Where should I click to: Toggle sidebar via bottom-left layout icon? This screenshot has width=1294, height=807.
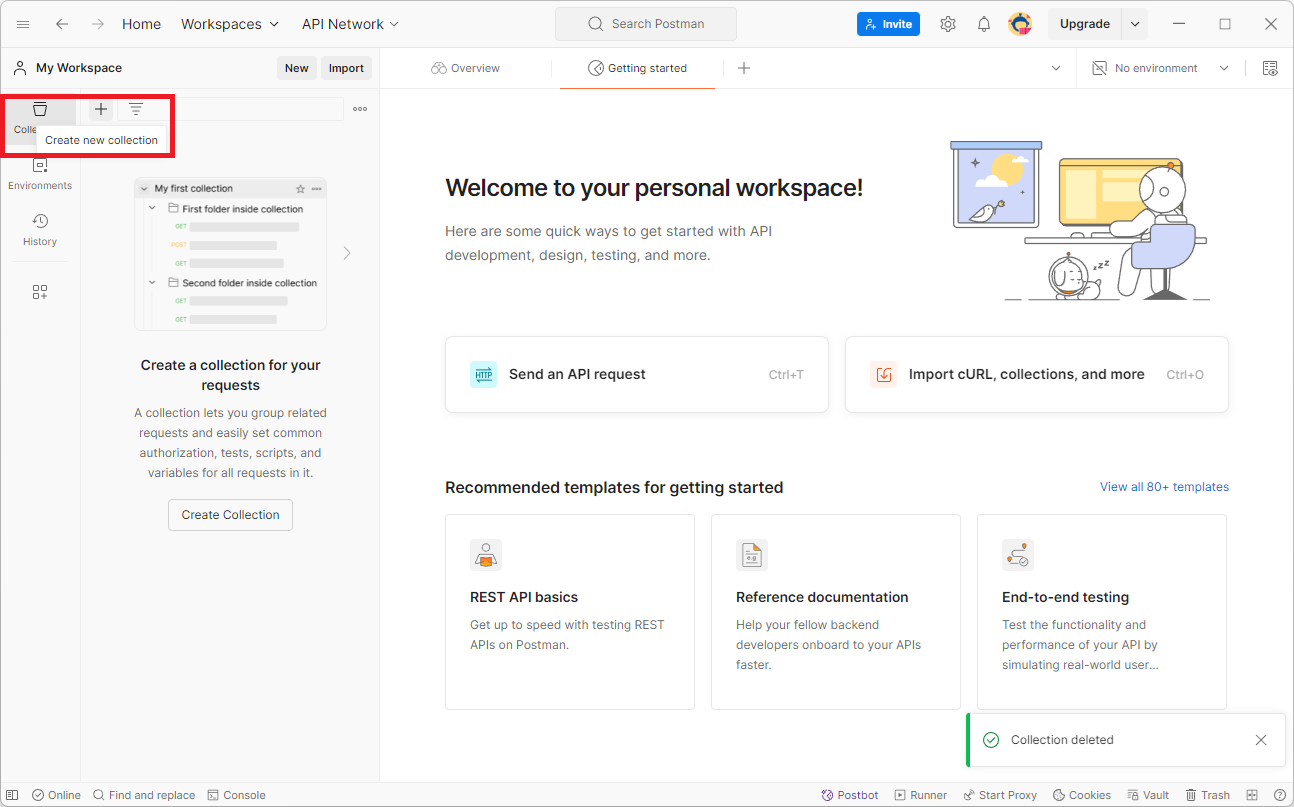pos(12,795)
